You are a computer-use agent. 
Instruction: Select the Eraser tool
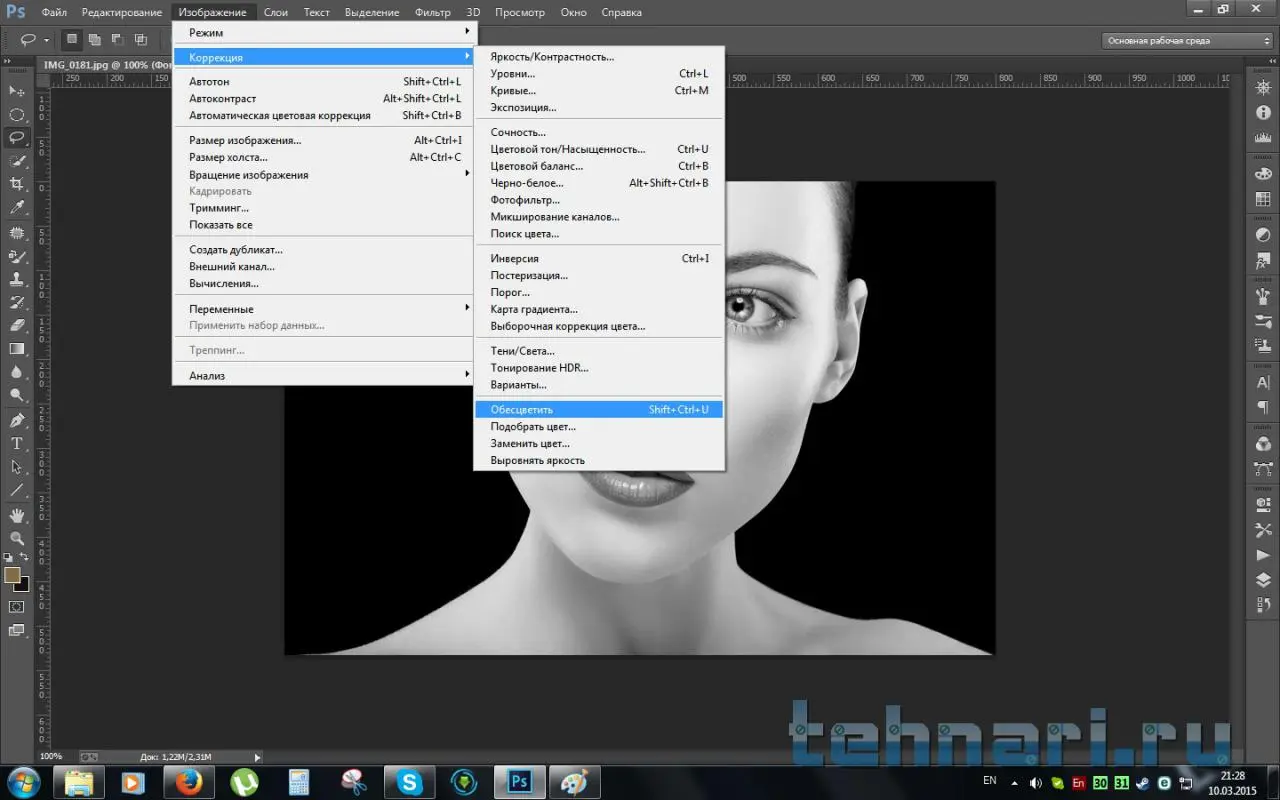17,325
